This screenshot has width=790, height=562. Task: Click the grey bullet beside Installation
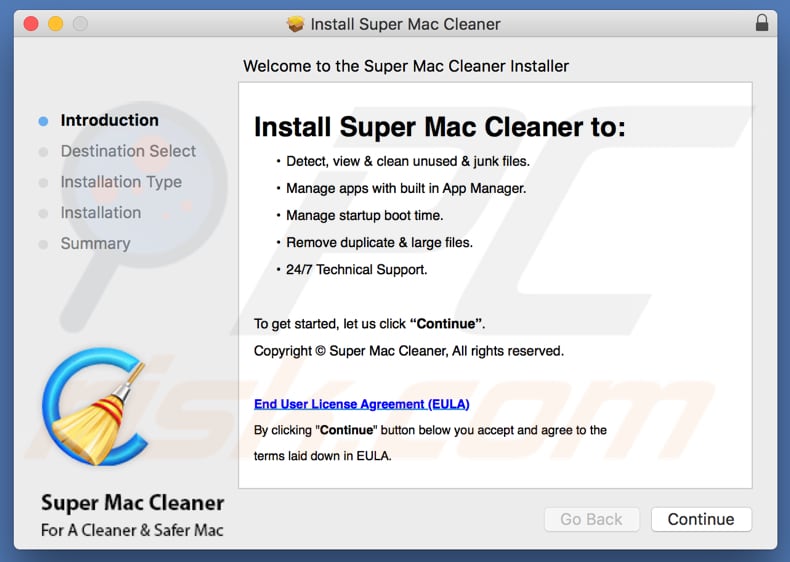[43, 214]
